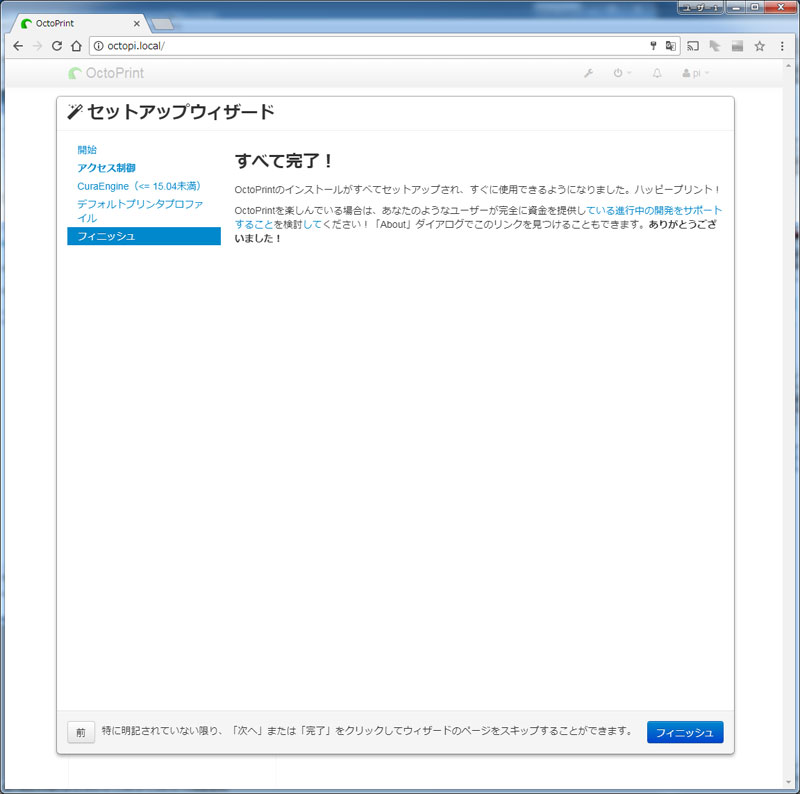Reload the octopi.local page
The width and height of the screenshot is (800, 794).
57,46
